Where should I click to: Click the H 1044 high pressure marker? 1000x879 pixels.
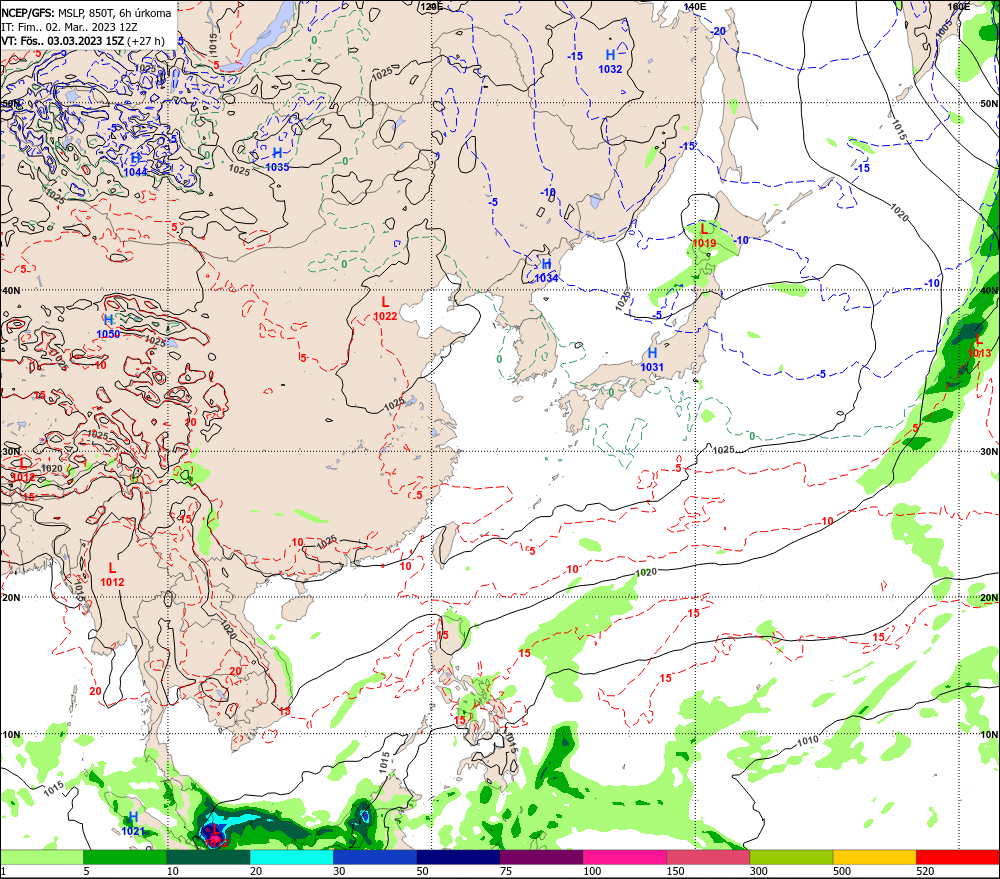[x=136, y=165]
